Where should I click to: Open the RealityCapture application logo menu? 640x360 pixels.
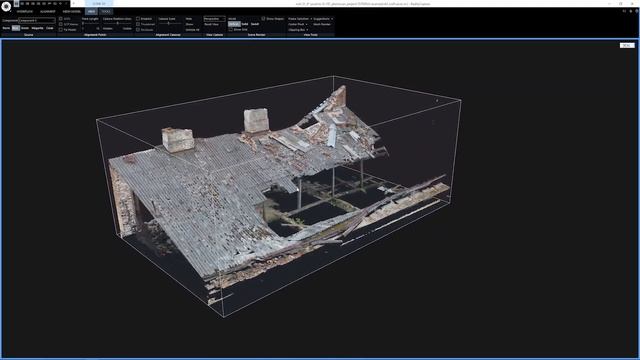6,6
